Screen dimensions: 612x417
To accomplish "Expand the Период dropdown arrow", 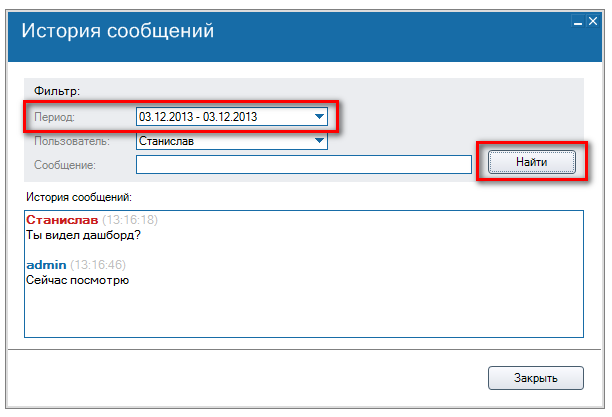I will tap(319, 117).
